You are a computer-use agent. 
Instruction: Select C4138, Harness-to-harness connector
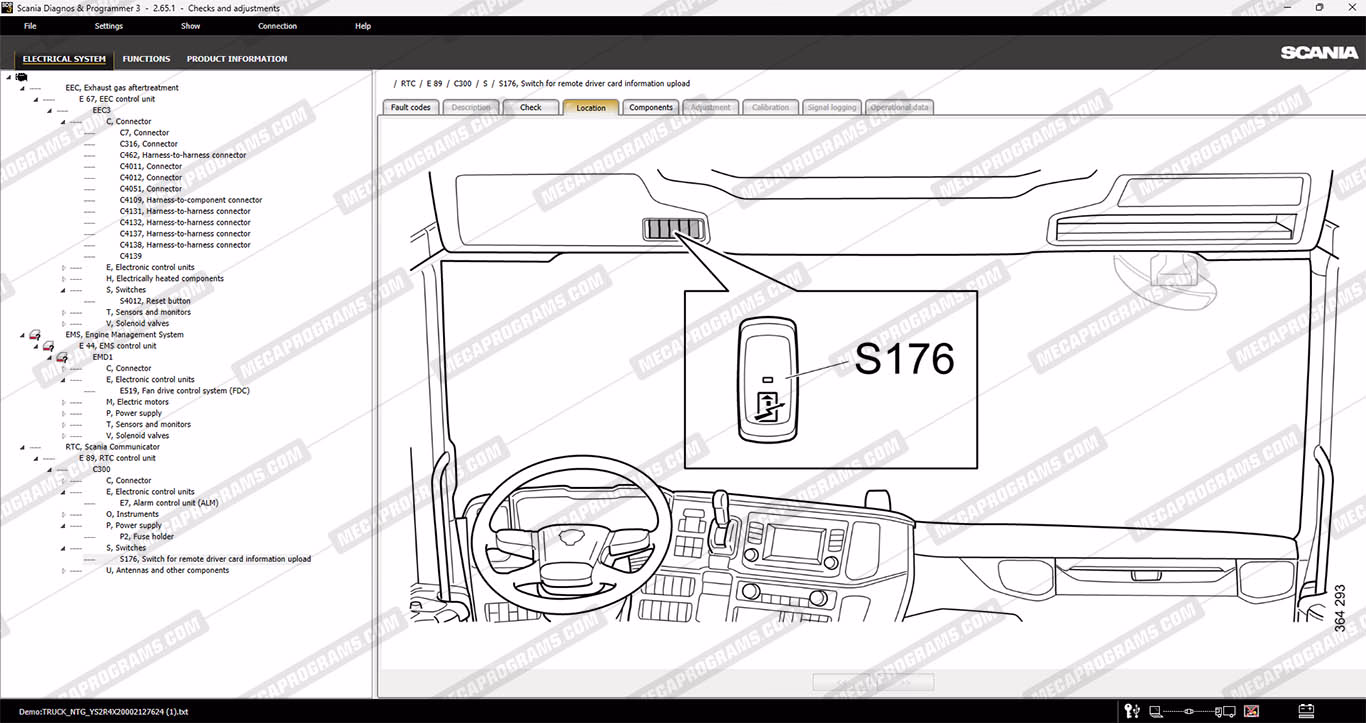point(185,244)
